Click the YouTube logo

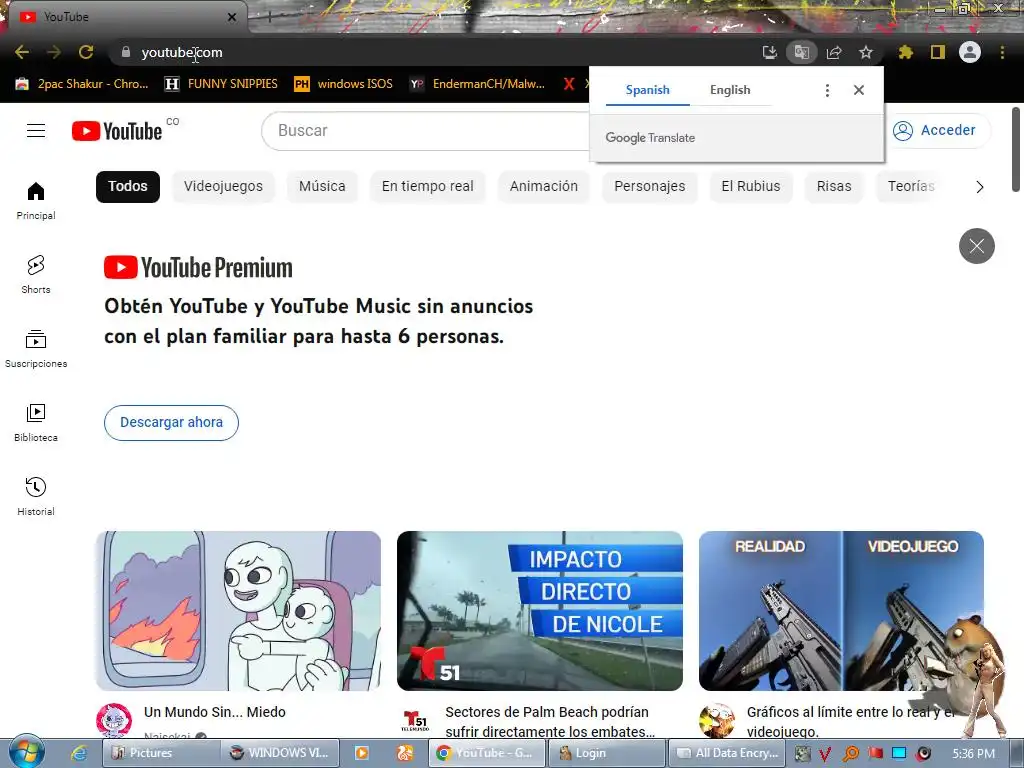[x=117, y=131]
